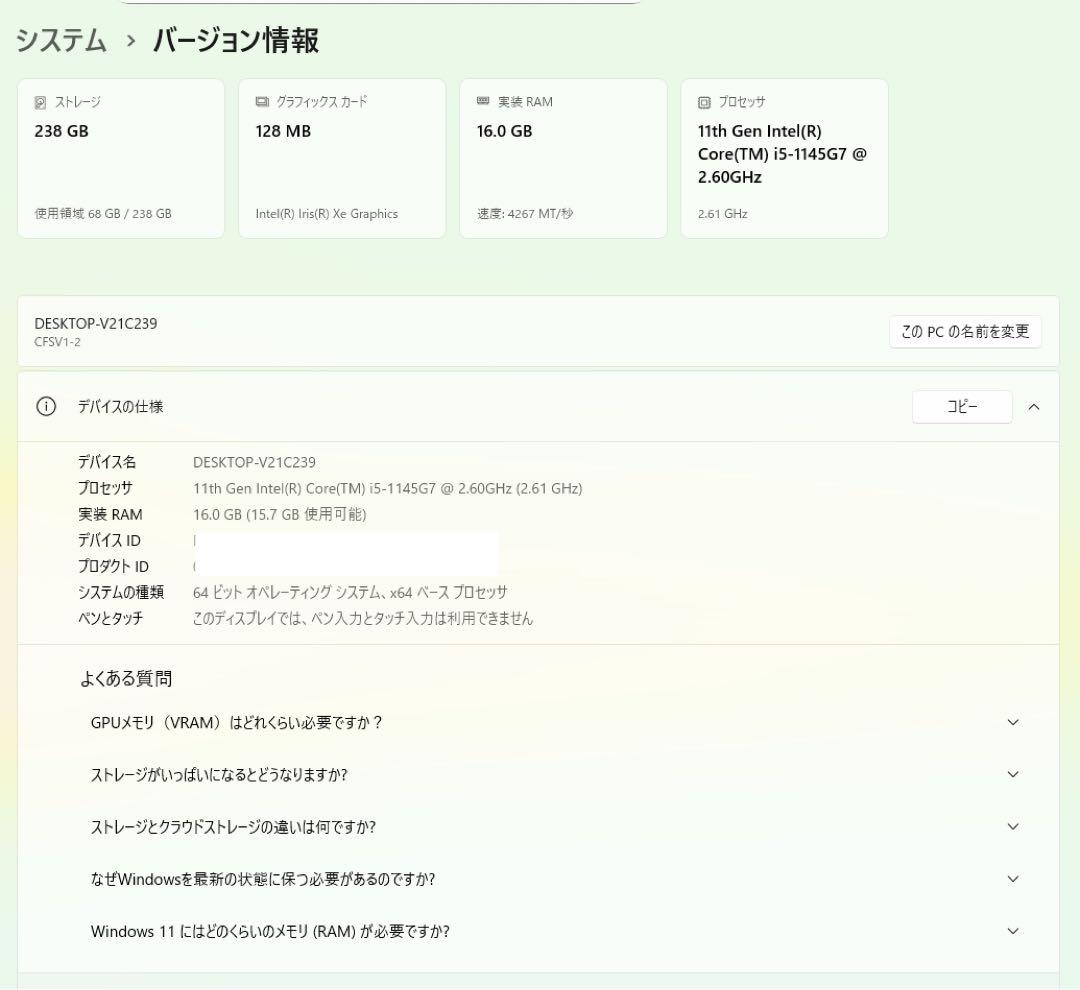This screenshot has height=990, width=1080.
Task: Select the Intel Core i5-1145G7 processor card
Action: pos(784,158)
